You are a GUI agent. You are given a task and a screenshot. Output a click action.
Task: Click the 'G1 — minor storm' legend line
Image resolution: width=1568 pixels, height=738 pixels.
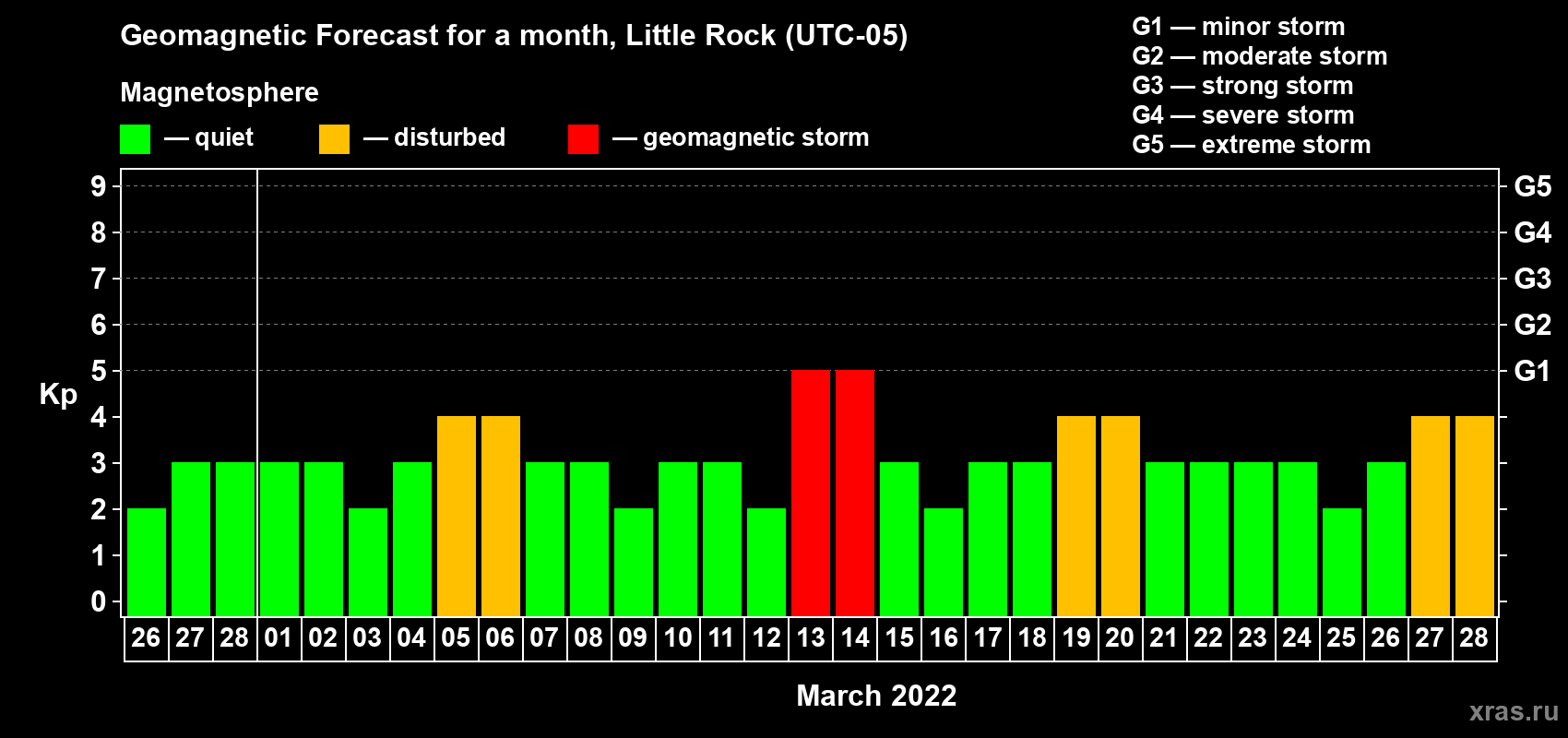[1239, 27]
